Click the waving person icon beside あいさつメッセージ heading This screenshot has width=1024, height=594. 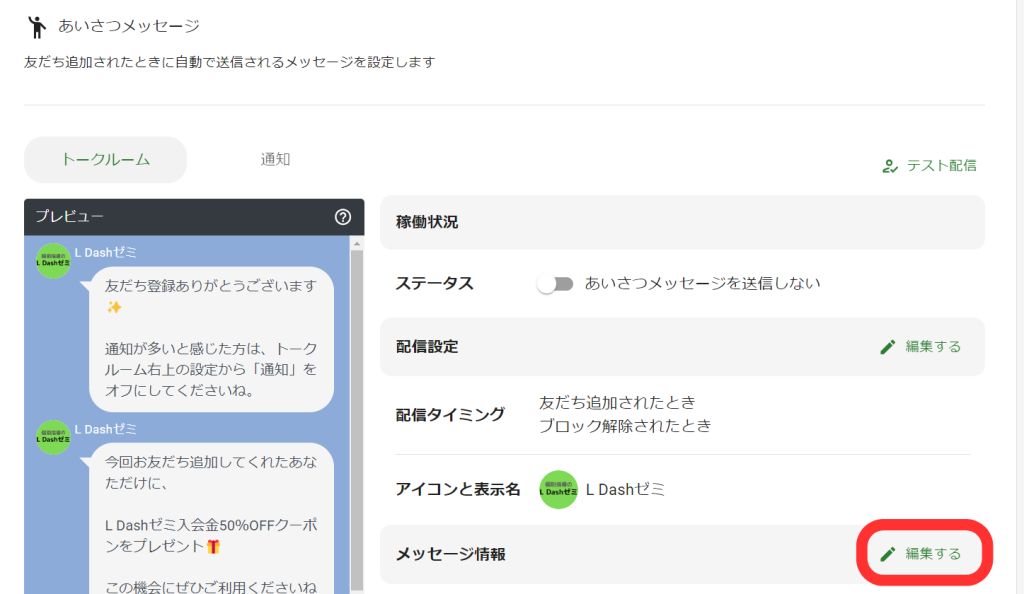37,25
